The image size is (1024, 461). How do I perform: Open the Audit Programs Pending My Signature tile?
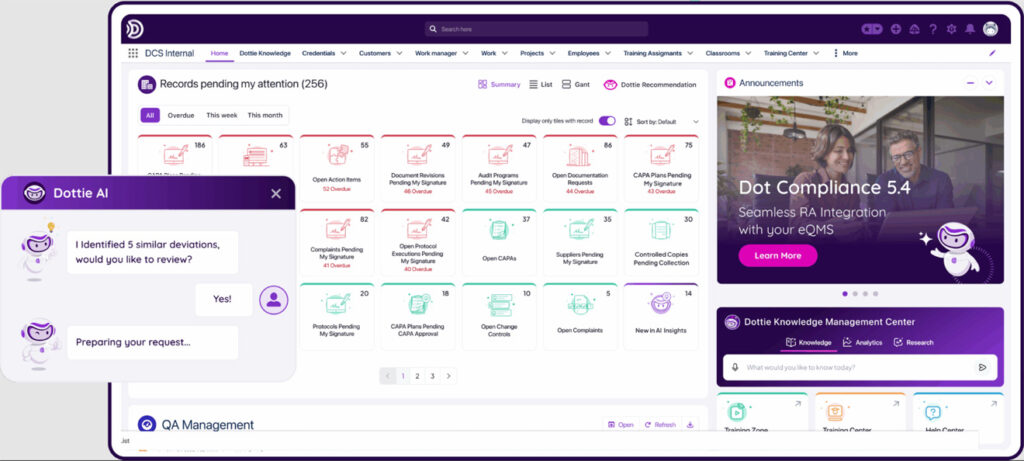pos(499,168)
